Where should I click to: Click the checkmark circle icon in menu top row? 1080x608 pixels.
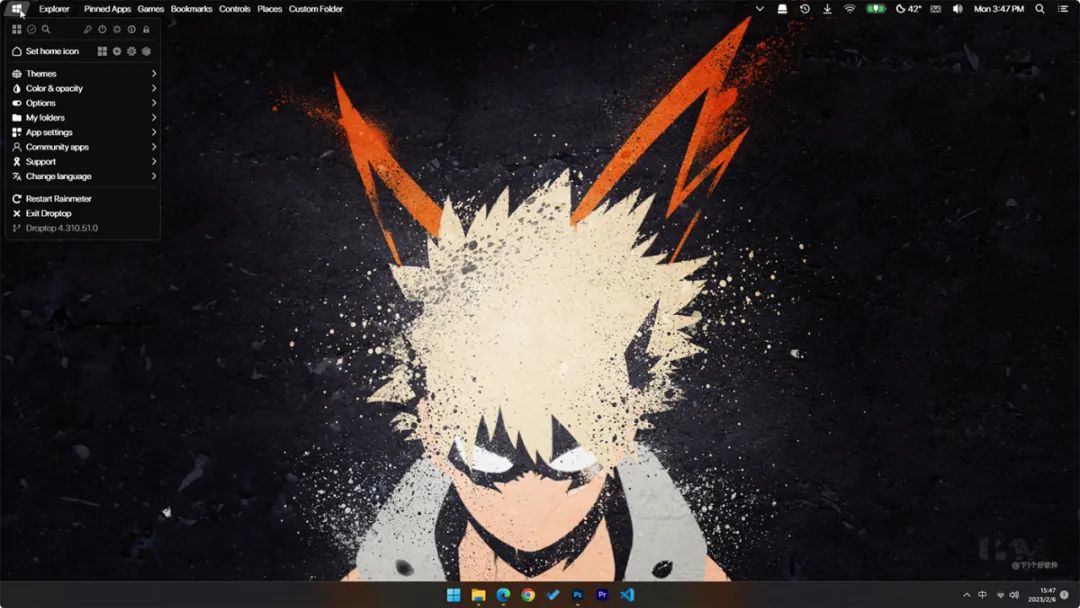click(31, 30)
